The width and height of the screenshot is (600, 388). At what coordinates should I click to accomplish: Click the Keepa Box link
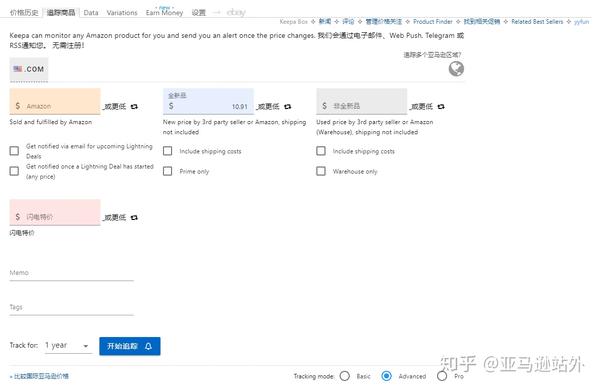tap(293, 22)
